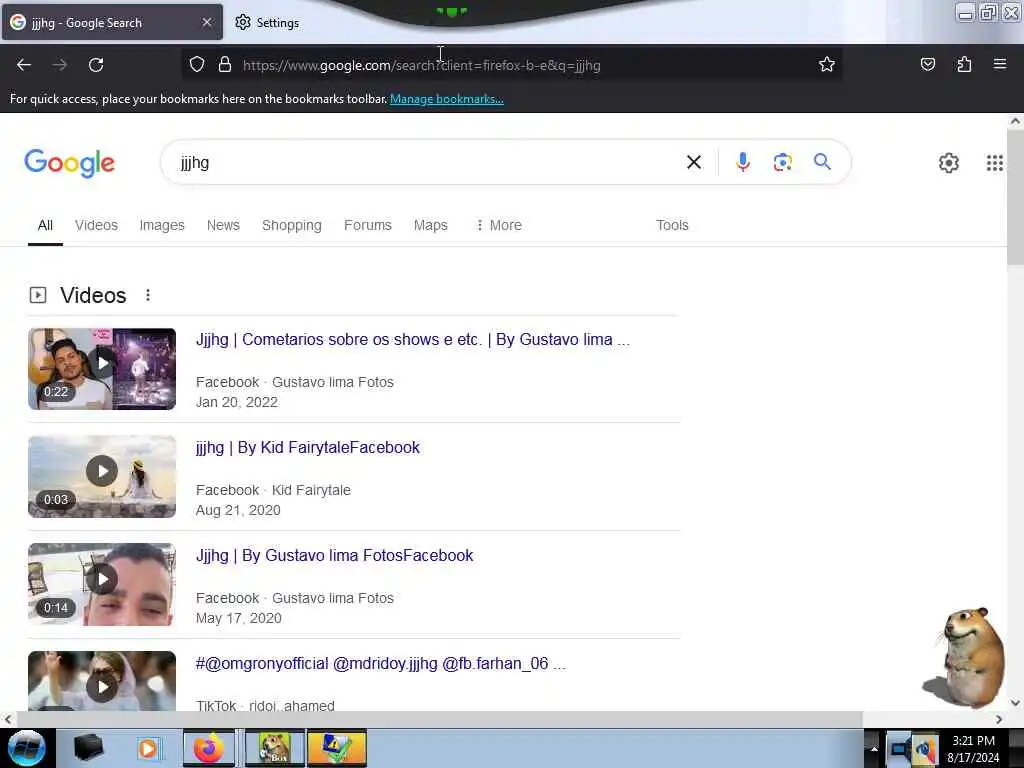Open the media player taskbar icon

point(148,748)
